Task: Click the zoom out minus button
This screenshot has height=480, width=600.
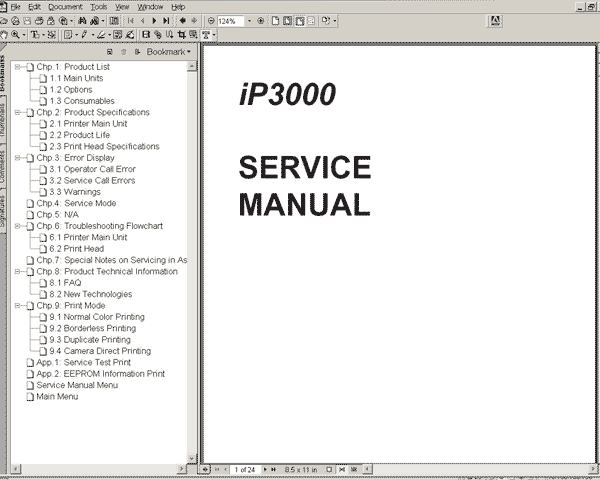Action: click(211, 21)
